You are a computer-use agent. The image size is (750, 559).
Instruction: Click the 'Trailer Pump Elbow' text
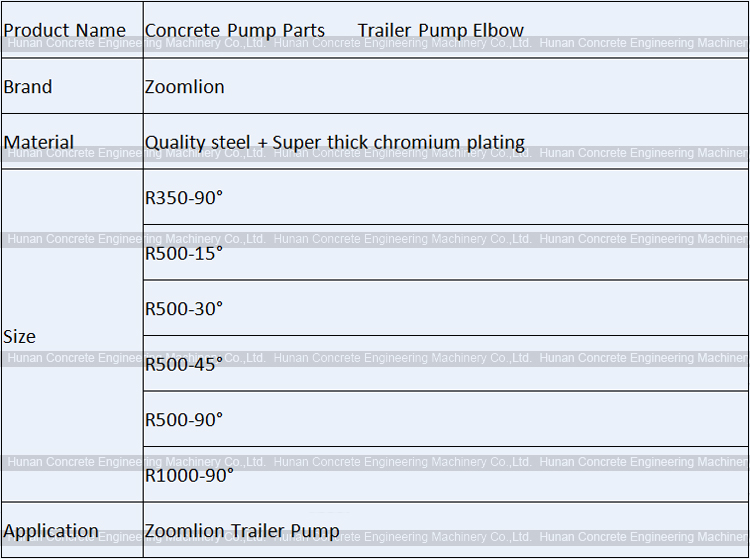tap(440, 31)
